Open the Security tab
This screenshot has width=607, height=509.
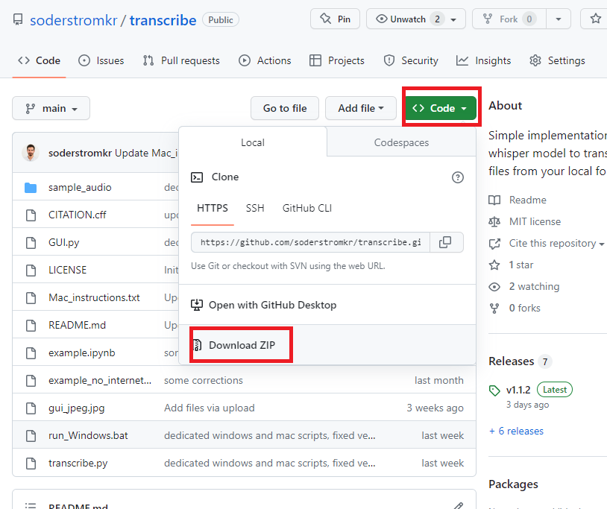click(410, 60)
